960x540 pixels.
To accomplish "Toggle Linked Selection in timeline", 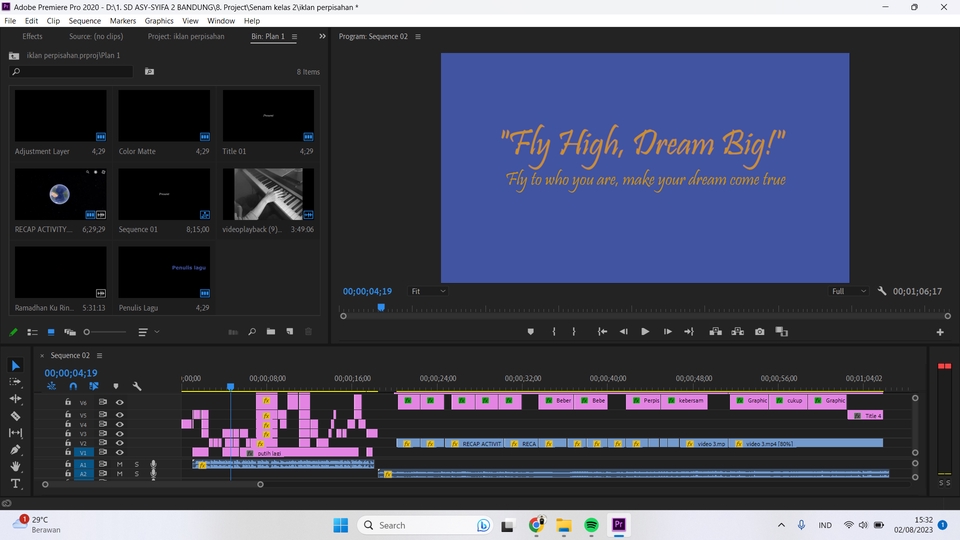I will point(94,386).
